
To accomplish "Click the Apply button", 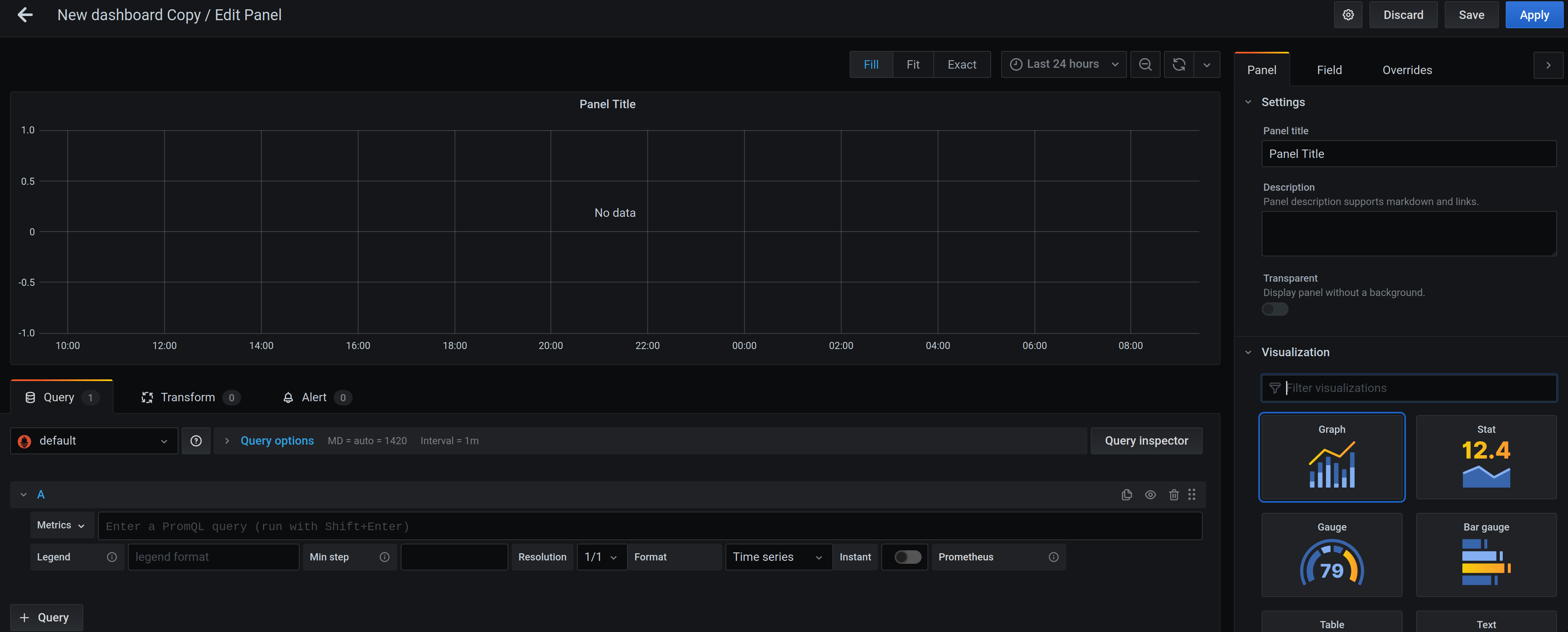I will 1533,15.
